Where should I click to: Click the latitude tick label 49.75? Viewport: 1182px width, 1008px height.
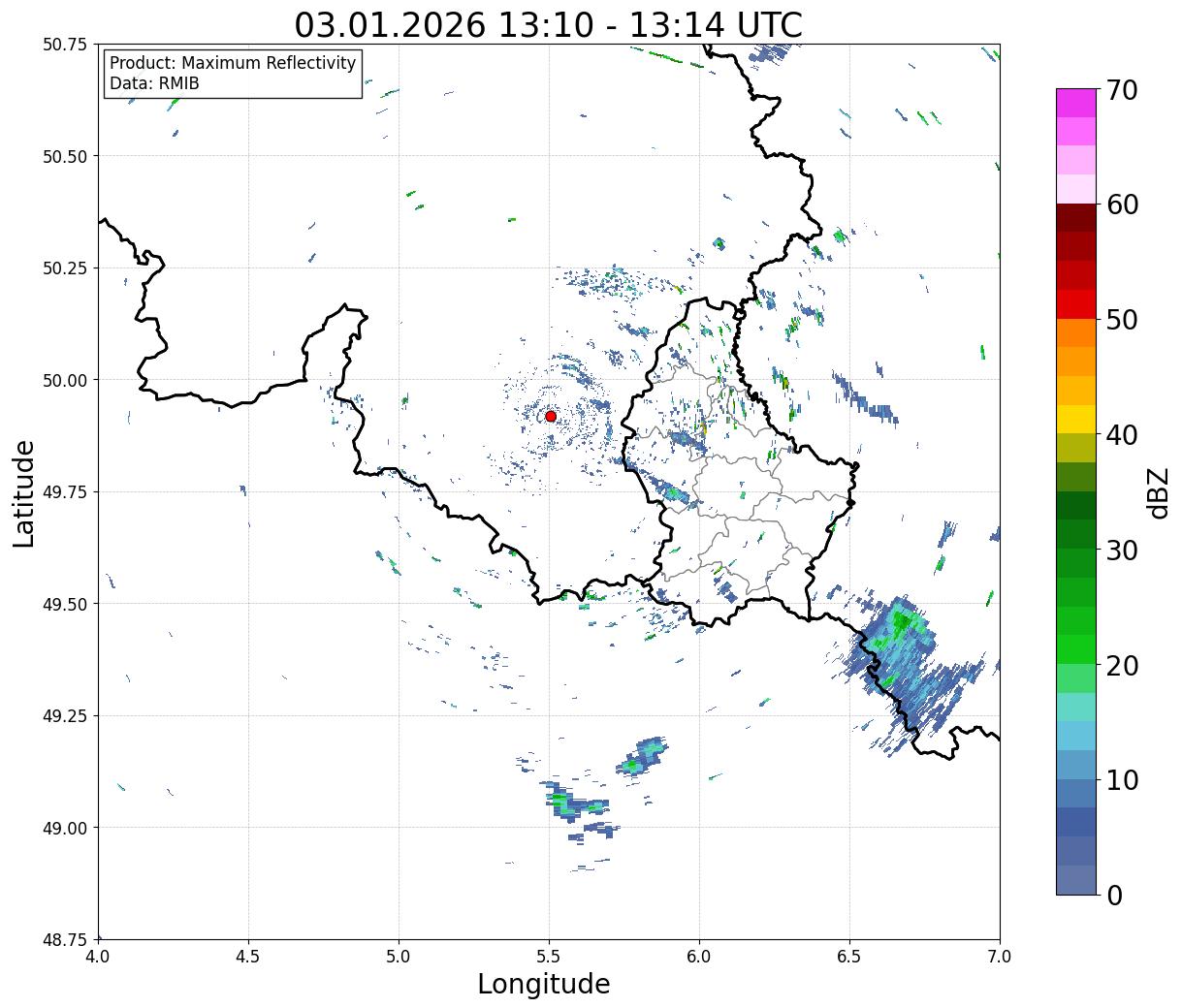(x=64, y=492)
